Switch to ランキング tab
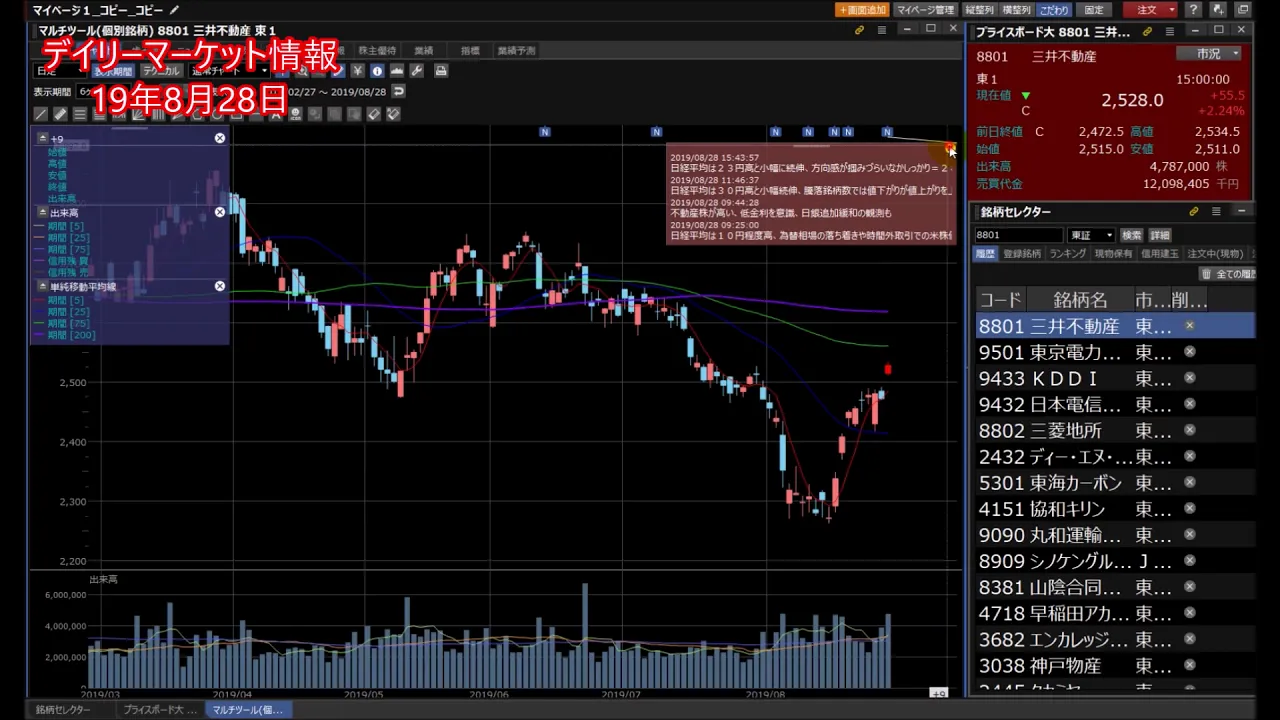 (x=1068, y=254)
